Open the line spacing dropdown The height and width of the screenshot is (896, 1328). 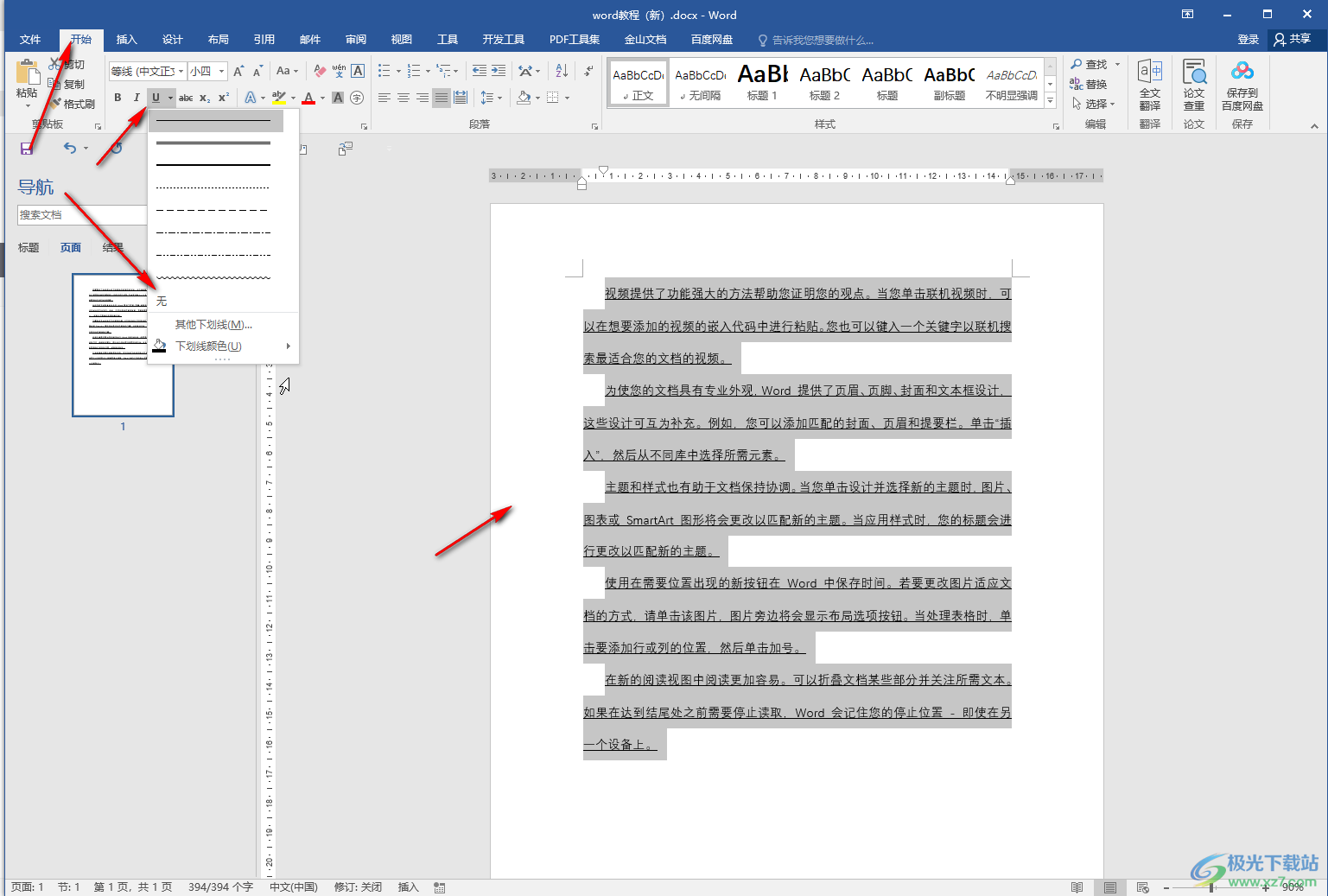491,98
